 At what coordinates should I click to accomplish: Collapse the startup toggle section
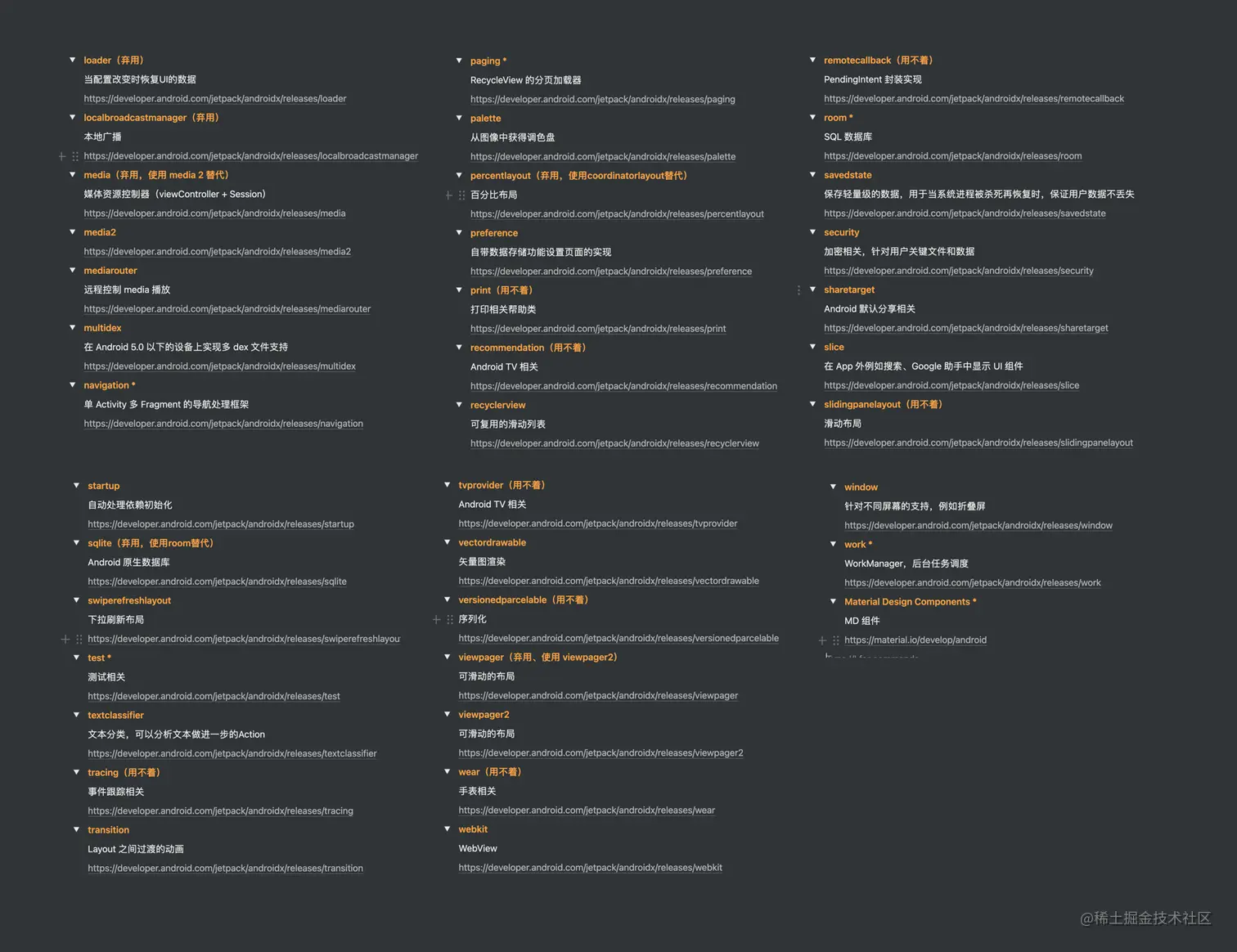(77, 485)
